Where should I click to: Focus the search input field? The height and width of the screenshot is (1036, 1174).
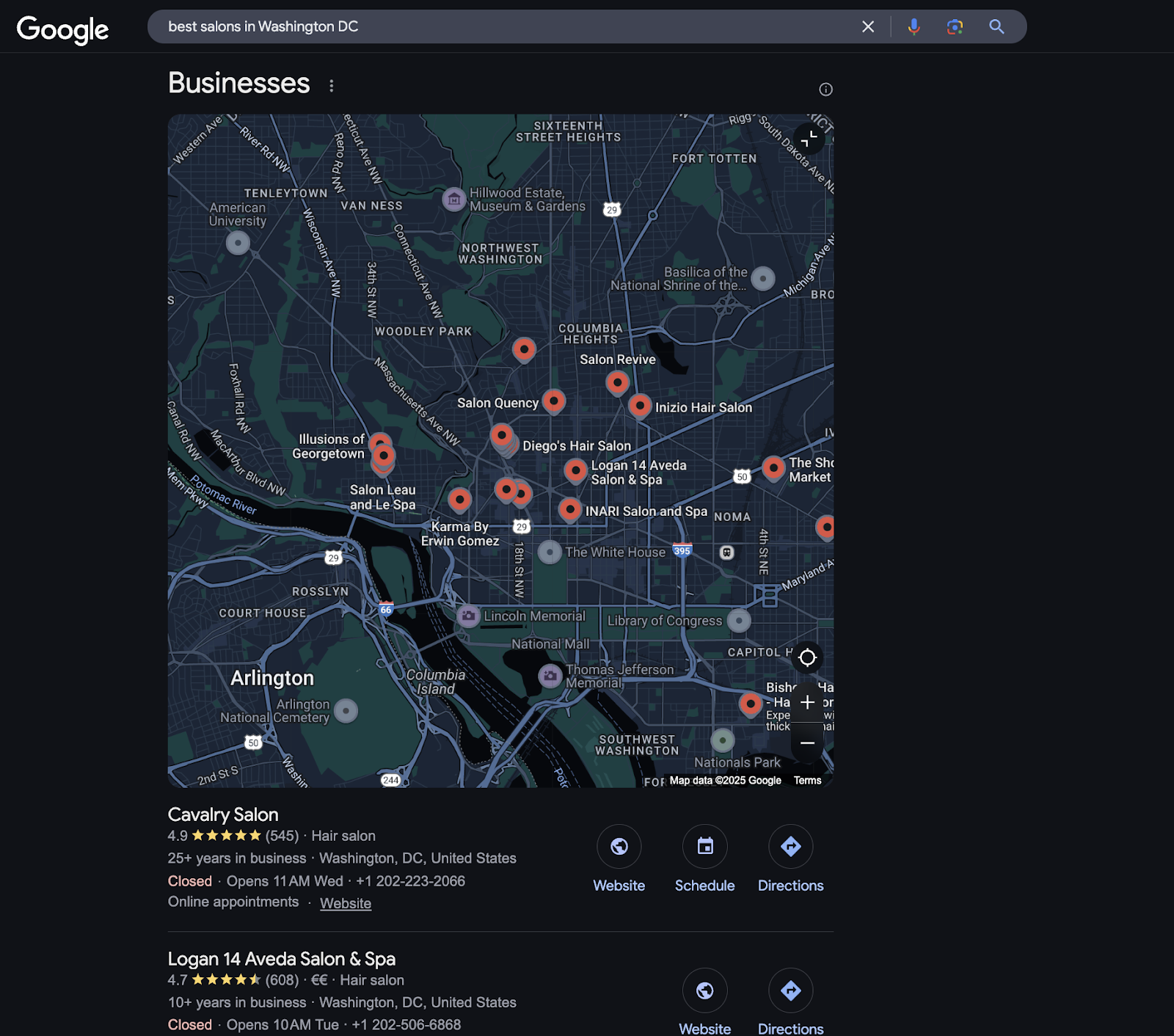coord(506,26)
